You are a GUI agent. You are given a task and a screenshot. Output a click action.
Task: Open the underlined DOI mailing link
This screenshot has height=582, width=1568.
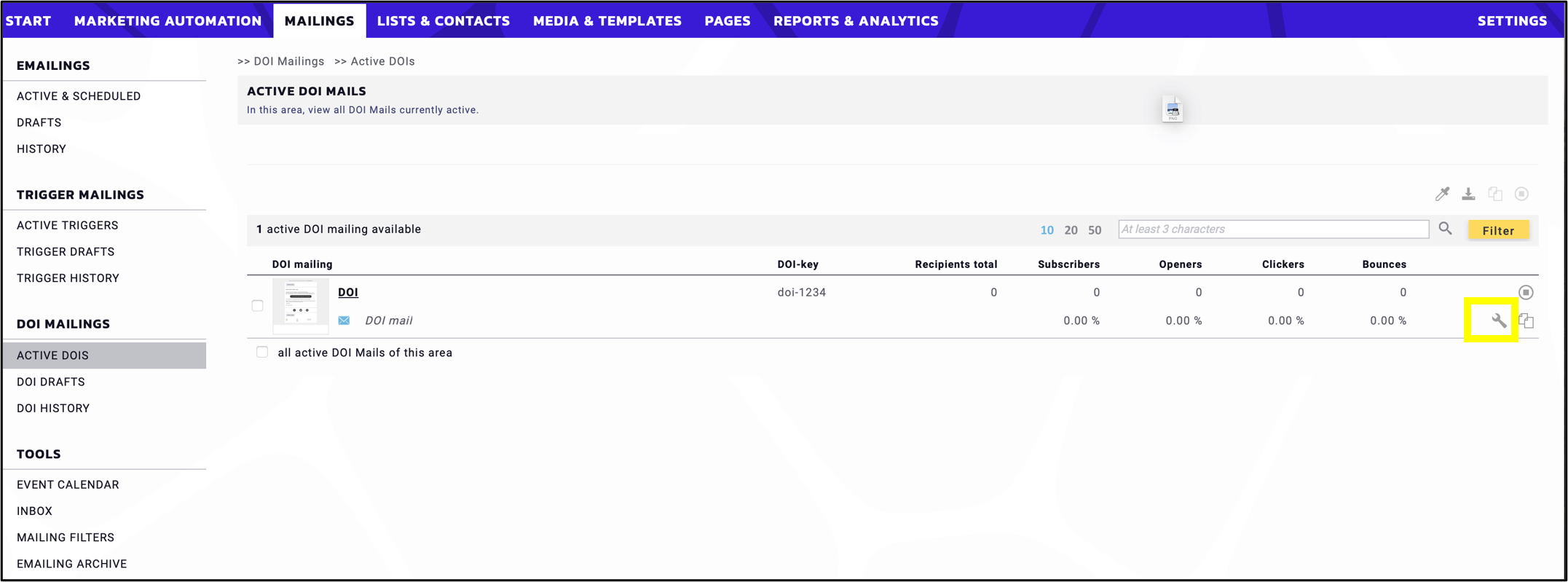(x=348, y=292)
